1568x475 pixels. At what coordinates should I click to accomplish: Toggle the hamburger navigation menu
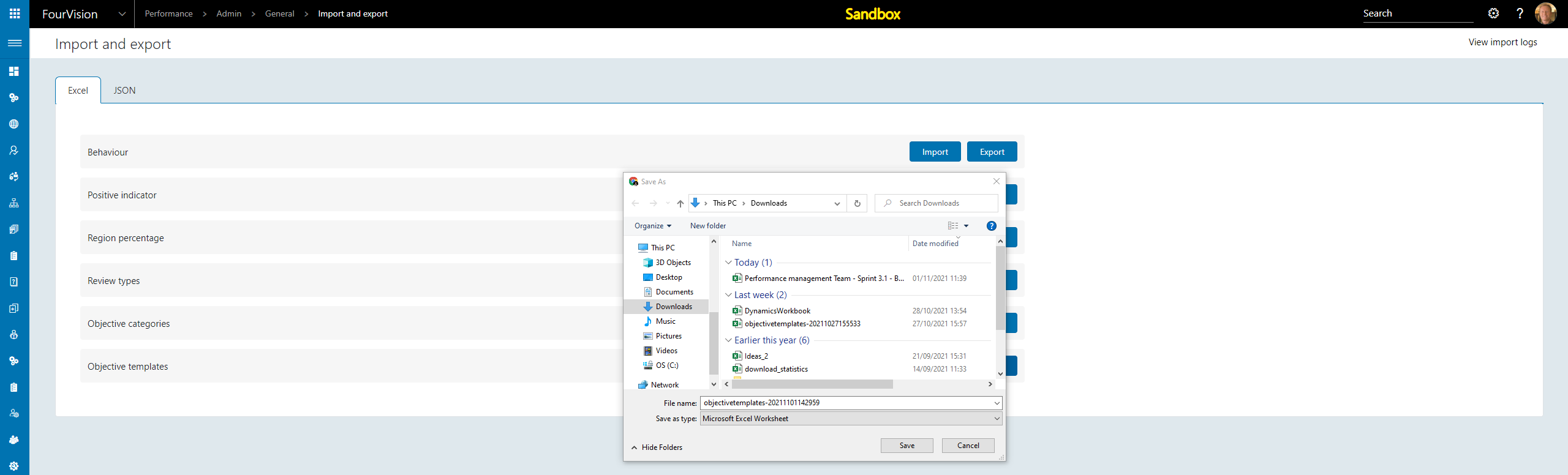pyautogui.click(x=15, y=43)
